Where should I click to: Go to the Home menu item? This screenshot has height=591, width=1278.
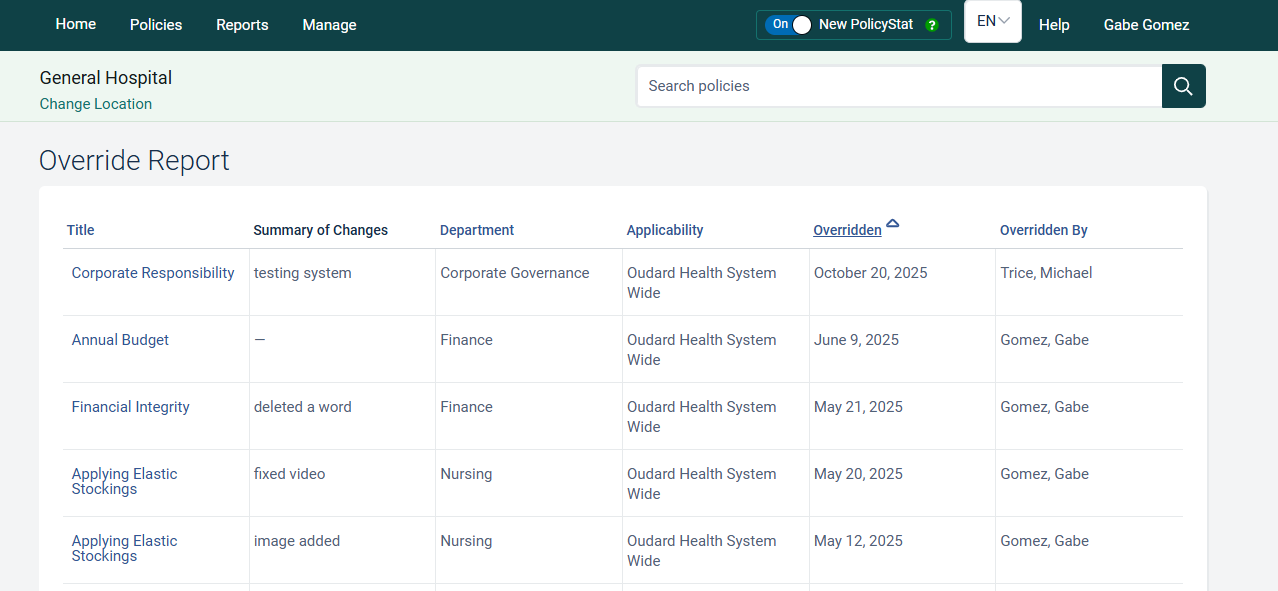pos(76,24)
